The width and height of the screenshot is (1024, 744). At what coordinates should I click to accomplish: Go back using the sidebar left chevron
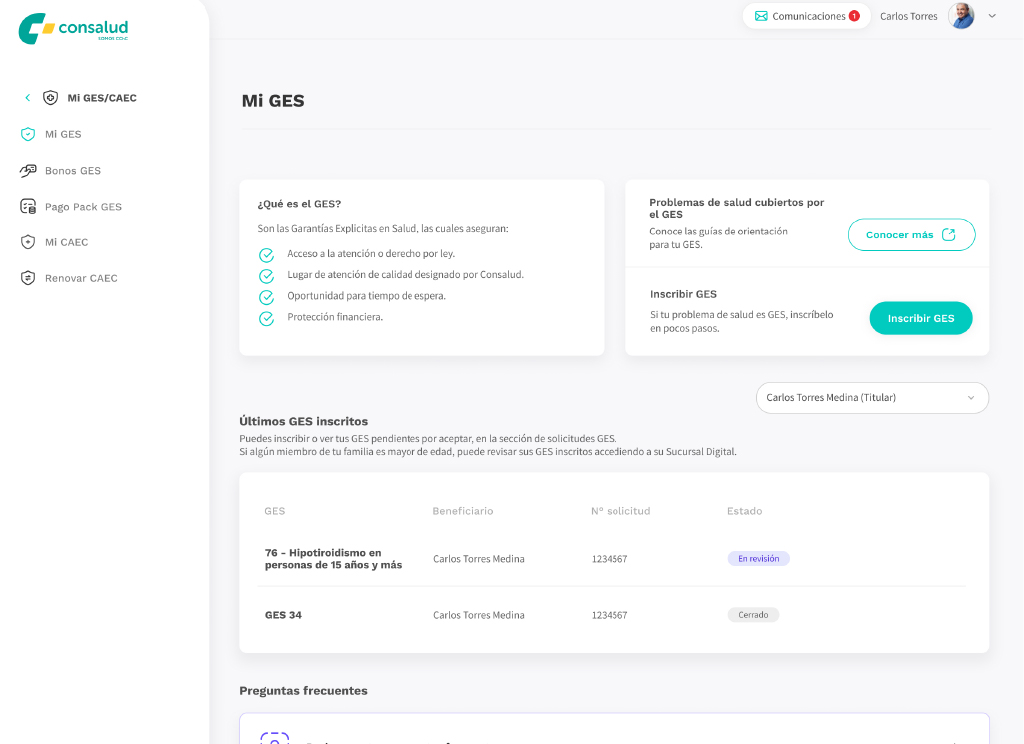[x=27, y=98]
